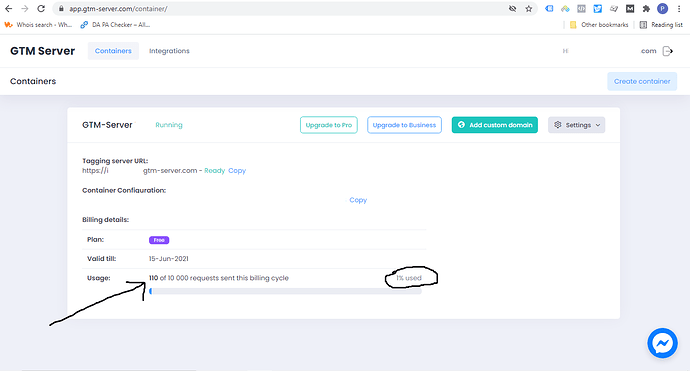This screenshot has width=690, height=371.
Task: Click the Create container button
Action: click(642, 81)
